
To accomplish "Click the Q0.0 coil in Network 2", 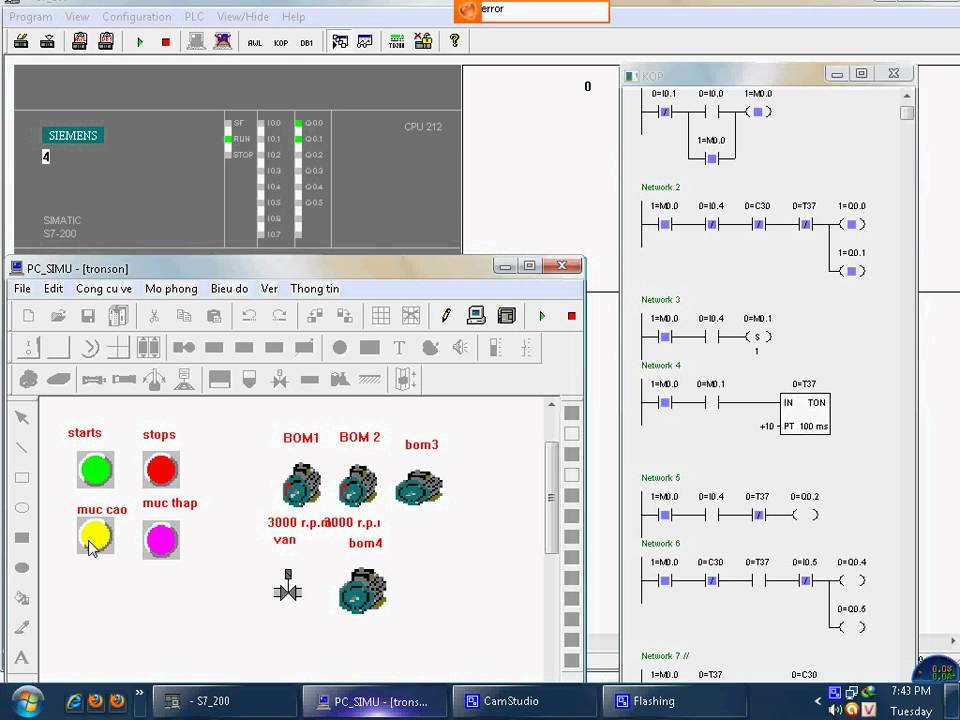I will click(852, 224).
